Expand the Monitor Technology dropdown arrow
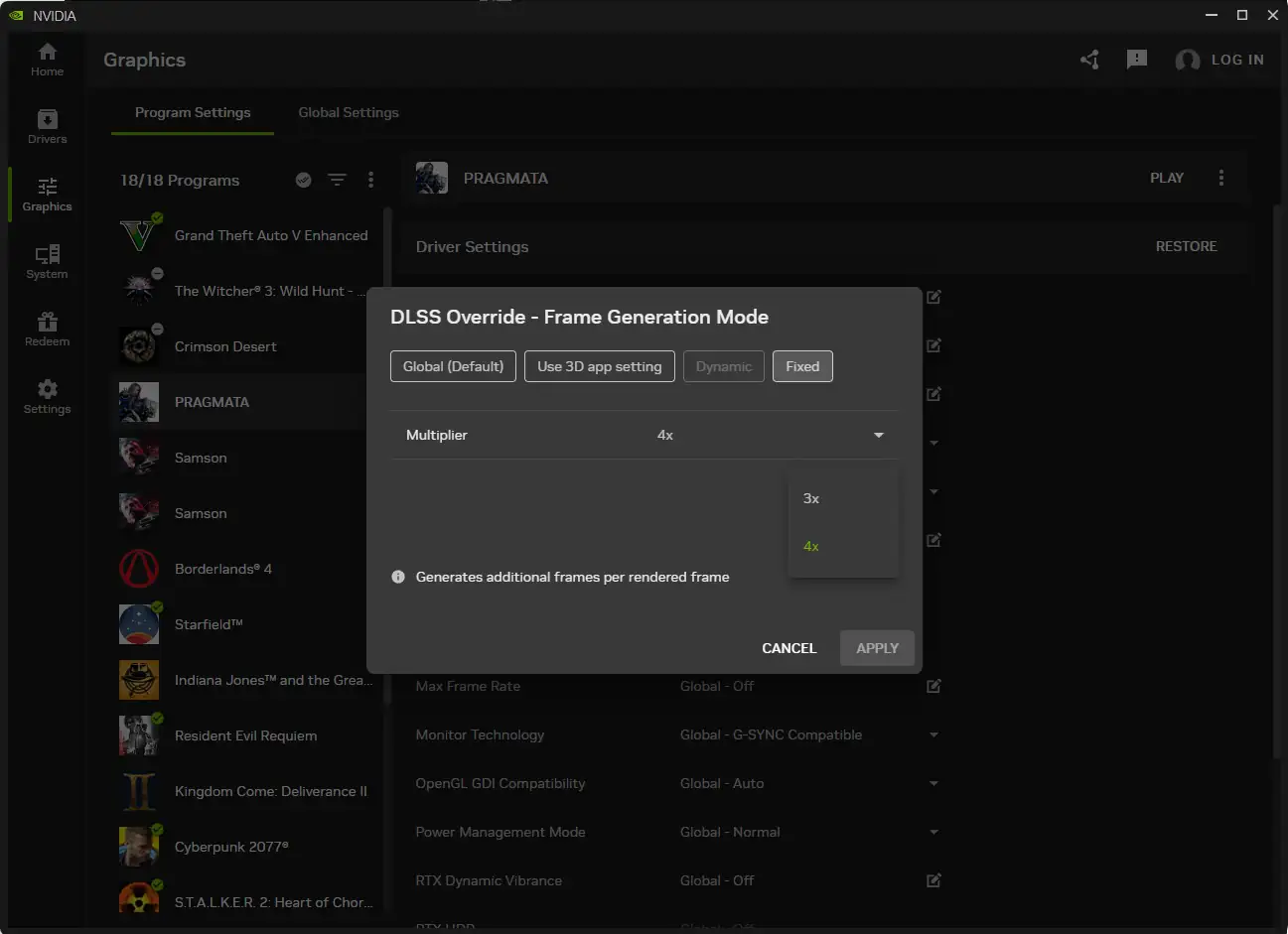The image size is (1288, 934). coord(933,734)
